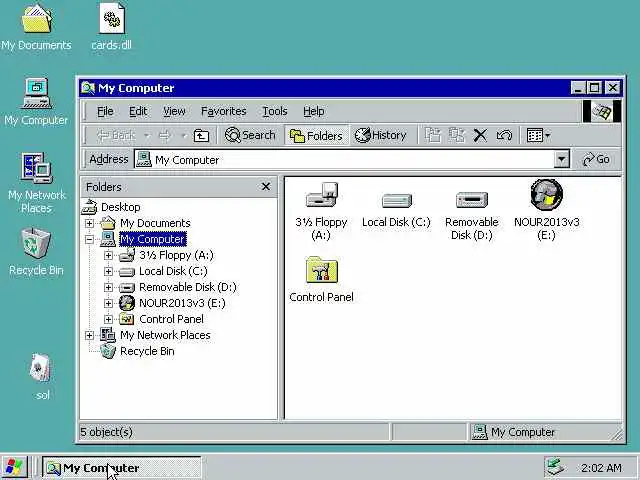Open the Search pane
Viewport: 640px width, 480px height.
tap(251, 135)
